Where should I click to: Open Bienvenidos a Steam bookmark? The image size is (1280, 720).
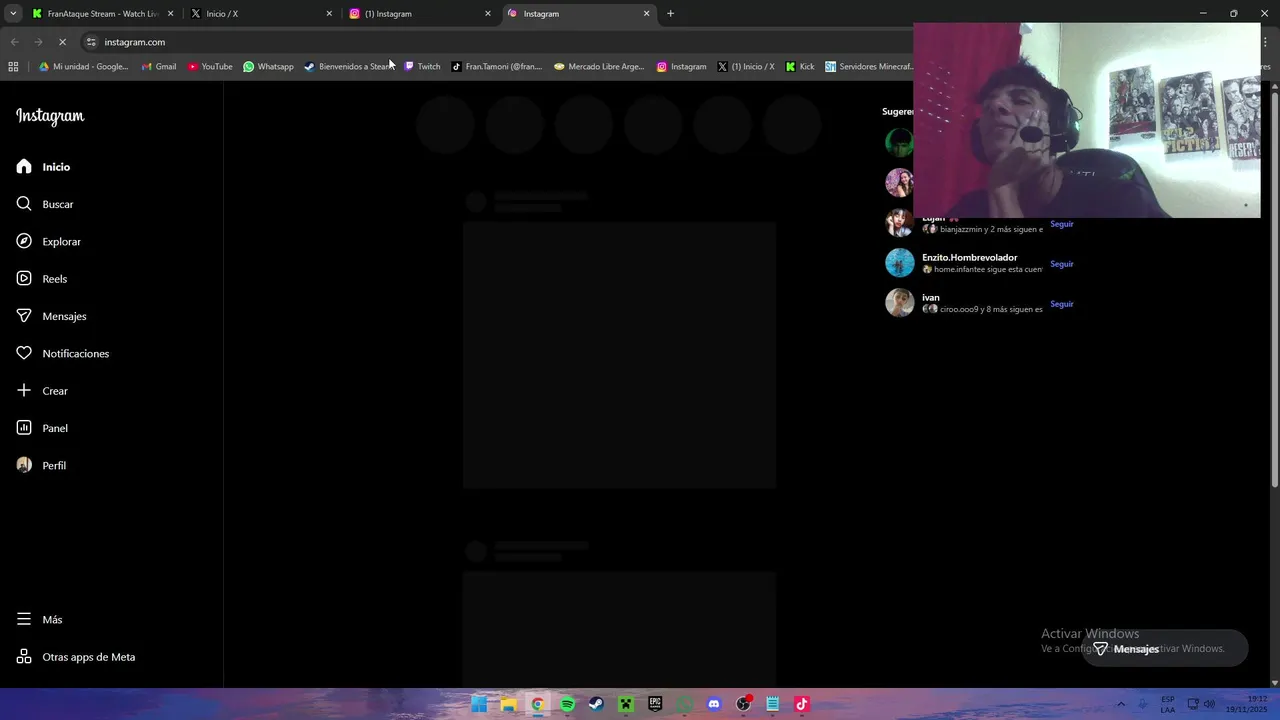pyautogui.click(x=348, y=67)
